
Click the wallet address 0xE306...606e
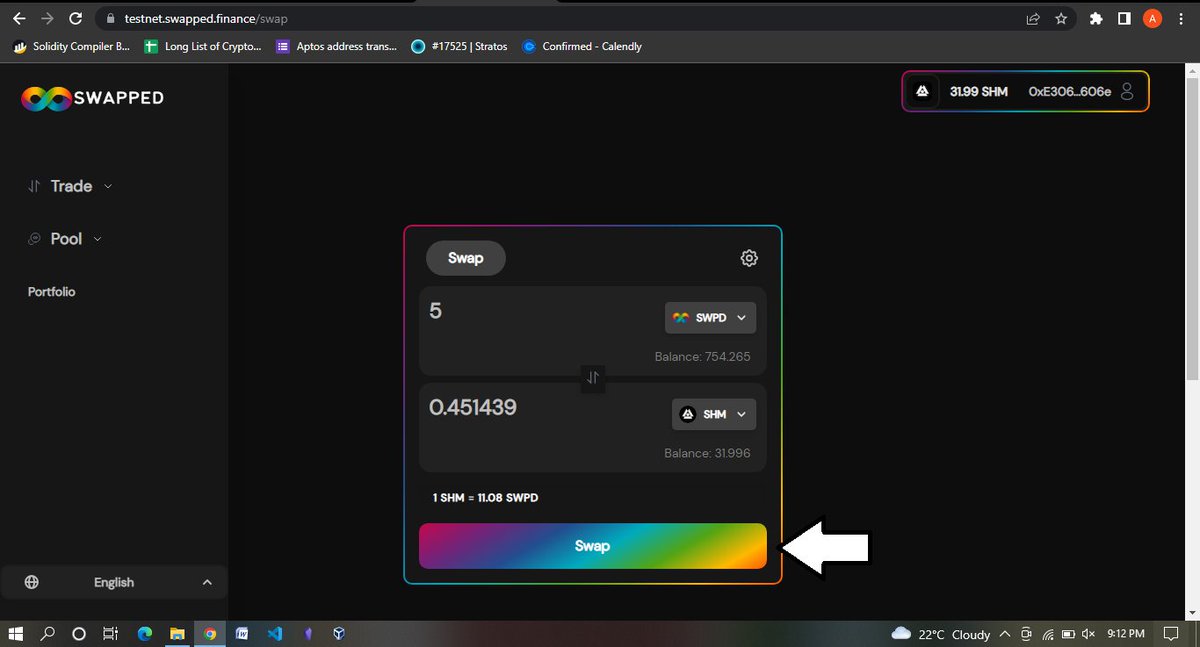click(1069, 91)
